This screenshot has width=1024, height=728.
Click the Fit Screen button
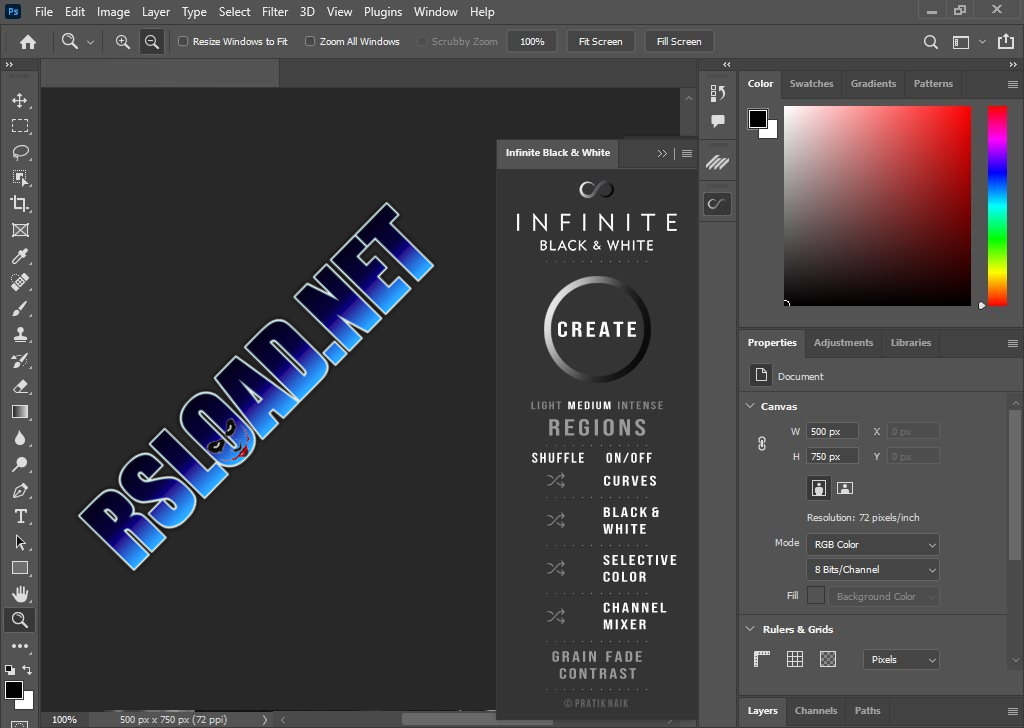click(x=600, y=41)
